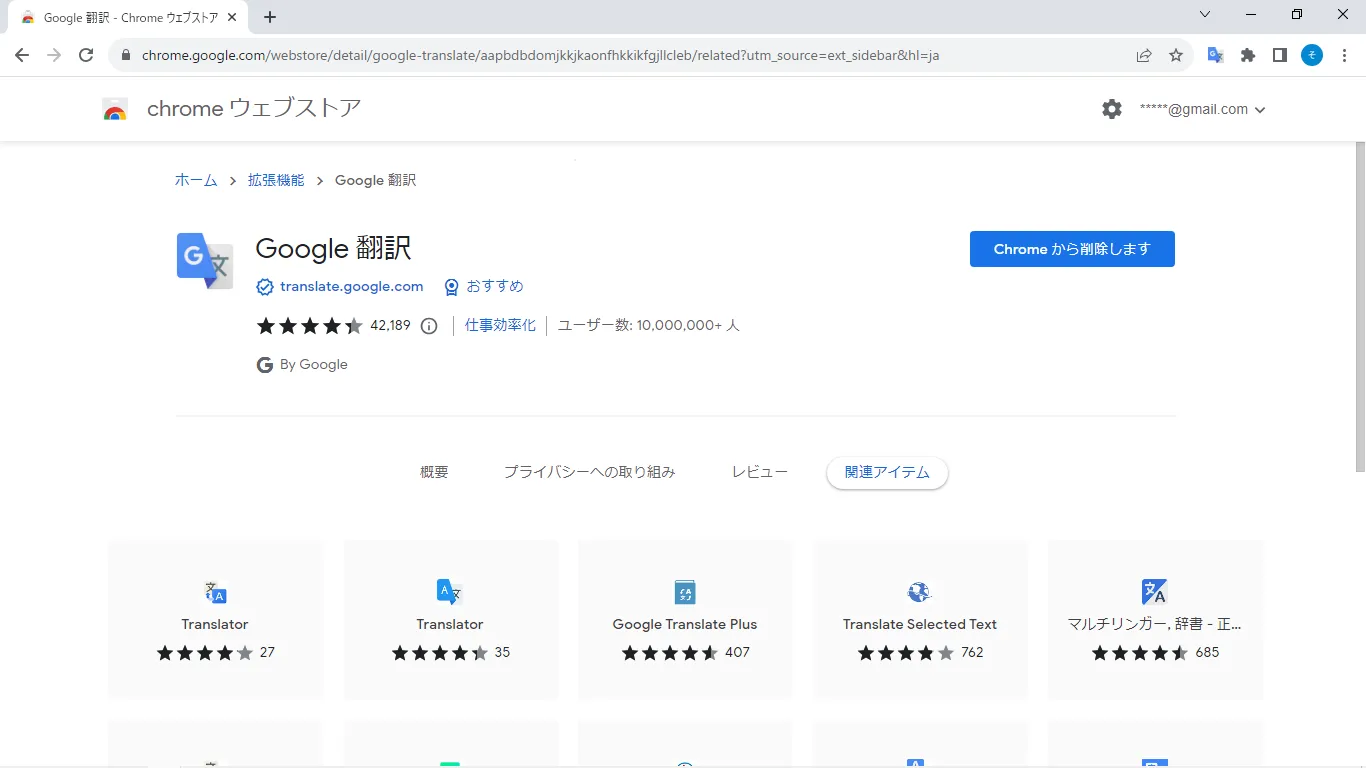Click the Google G logo by By Google
This screenshot has height=768, width=1366.
click(265, 365)
